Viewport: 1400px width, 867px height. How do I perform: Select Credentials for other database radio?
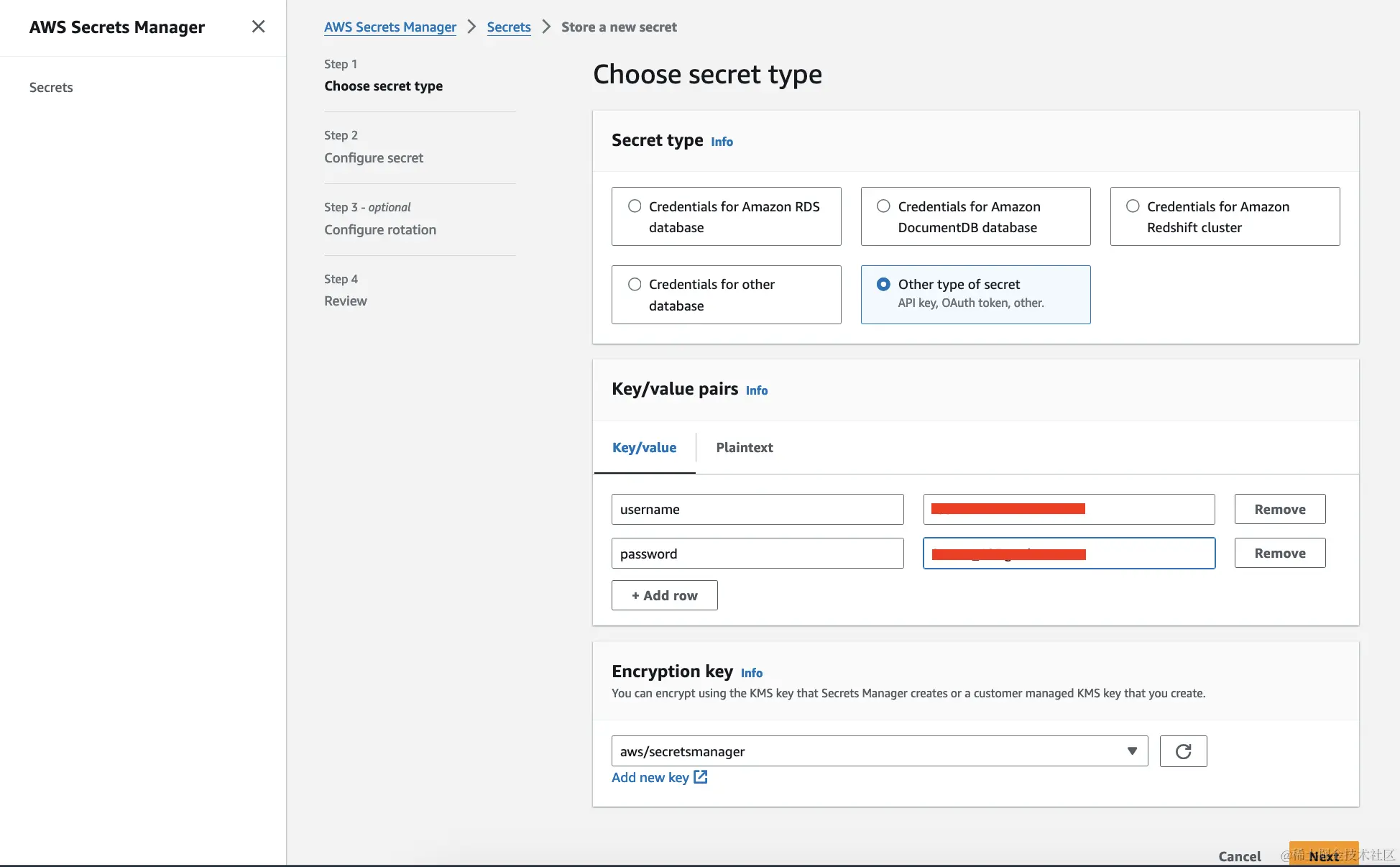[x=635, y=285]
